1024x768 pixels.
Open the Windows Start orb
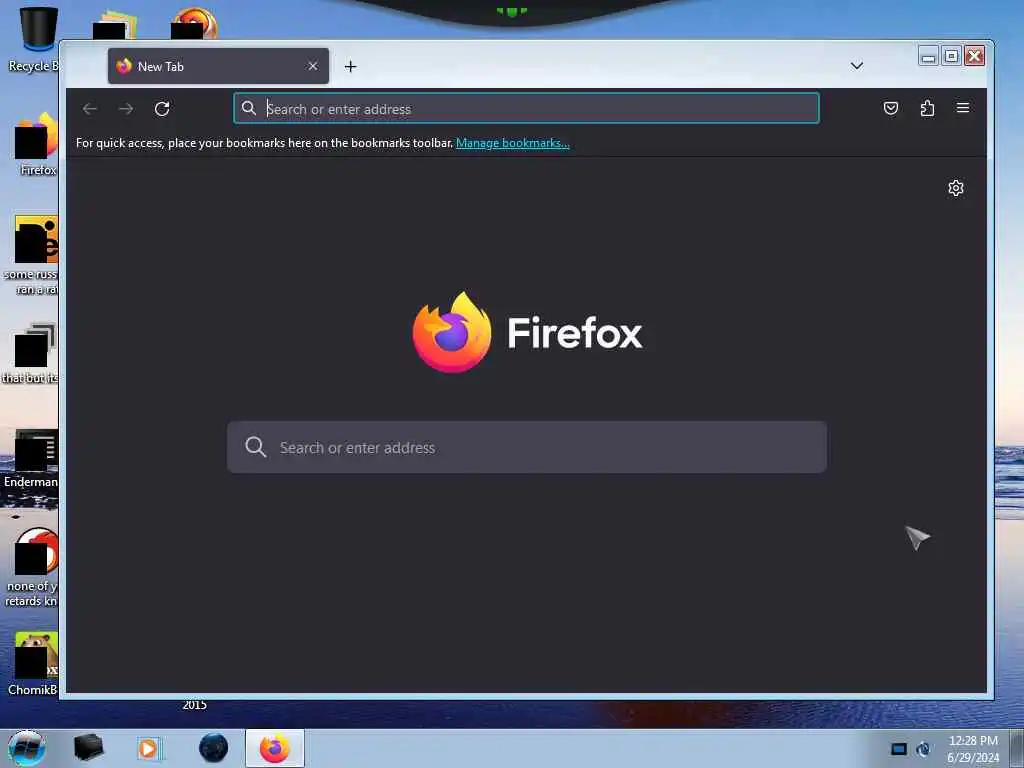click(x=27, y=748)
